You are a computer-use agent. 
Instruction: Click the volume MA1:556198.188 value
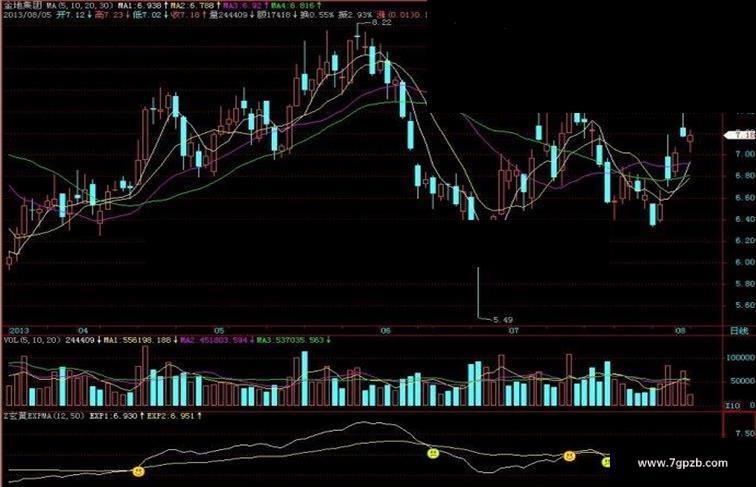137,340
